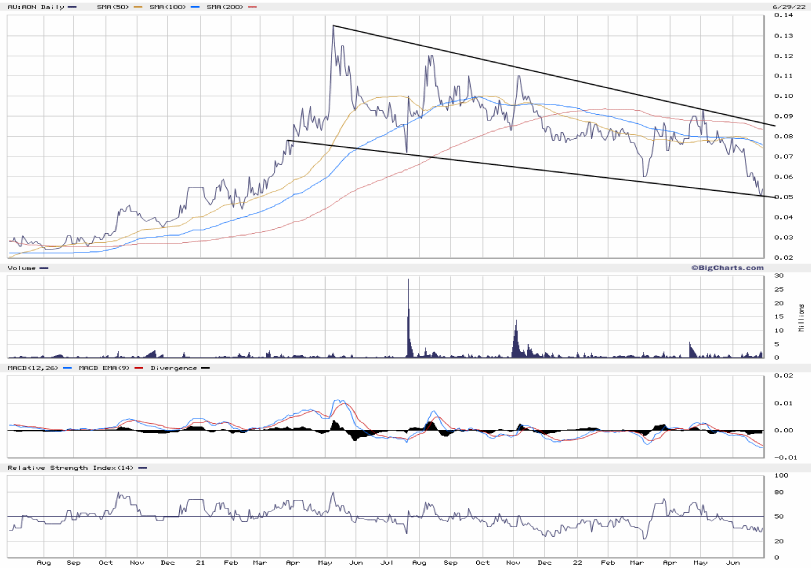The width and height of the screenshot is (811, 571).
Task: Click the 6/29/22 date label
Action: (x=788, y=7)
